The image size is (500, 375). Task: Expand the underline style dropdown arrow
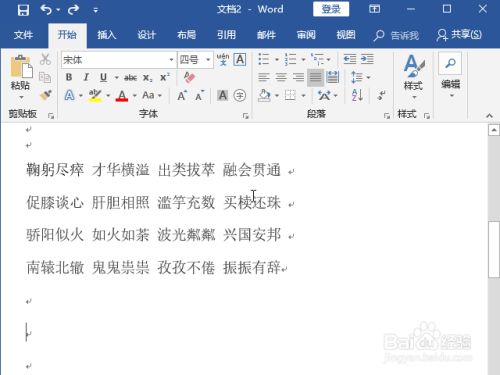(117, 78)
